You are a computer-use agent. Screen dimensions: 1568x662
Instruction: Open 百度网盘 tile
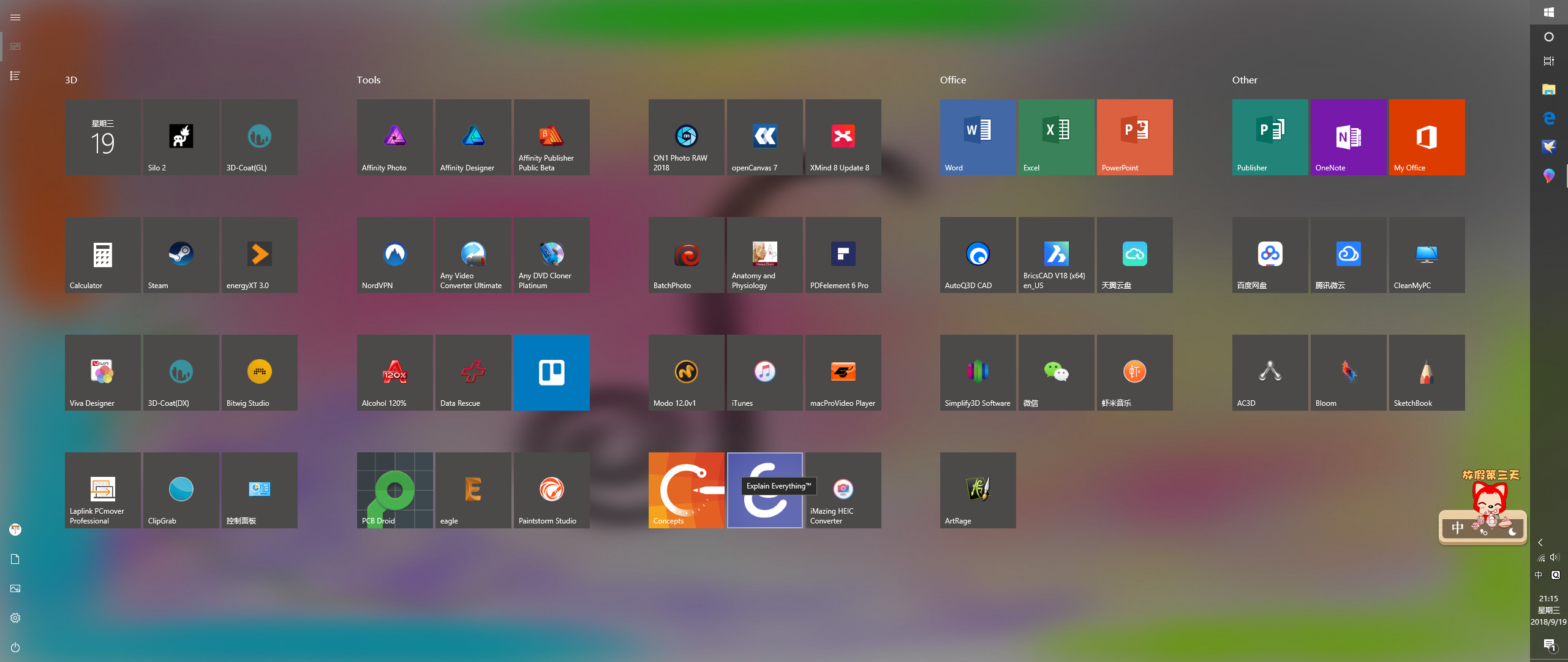(1270, 255)
